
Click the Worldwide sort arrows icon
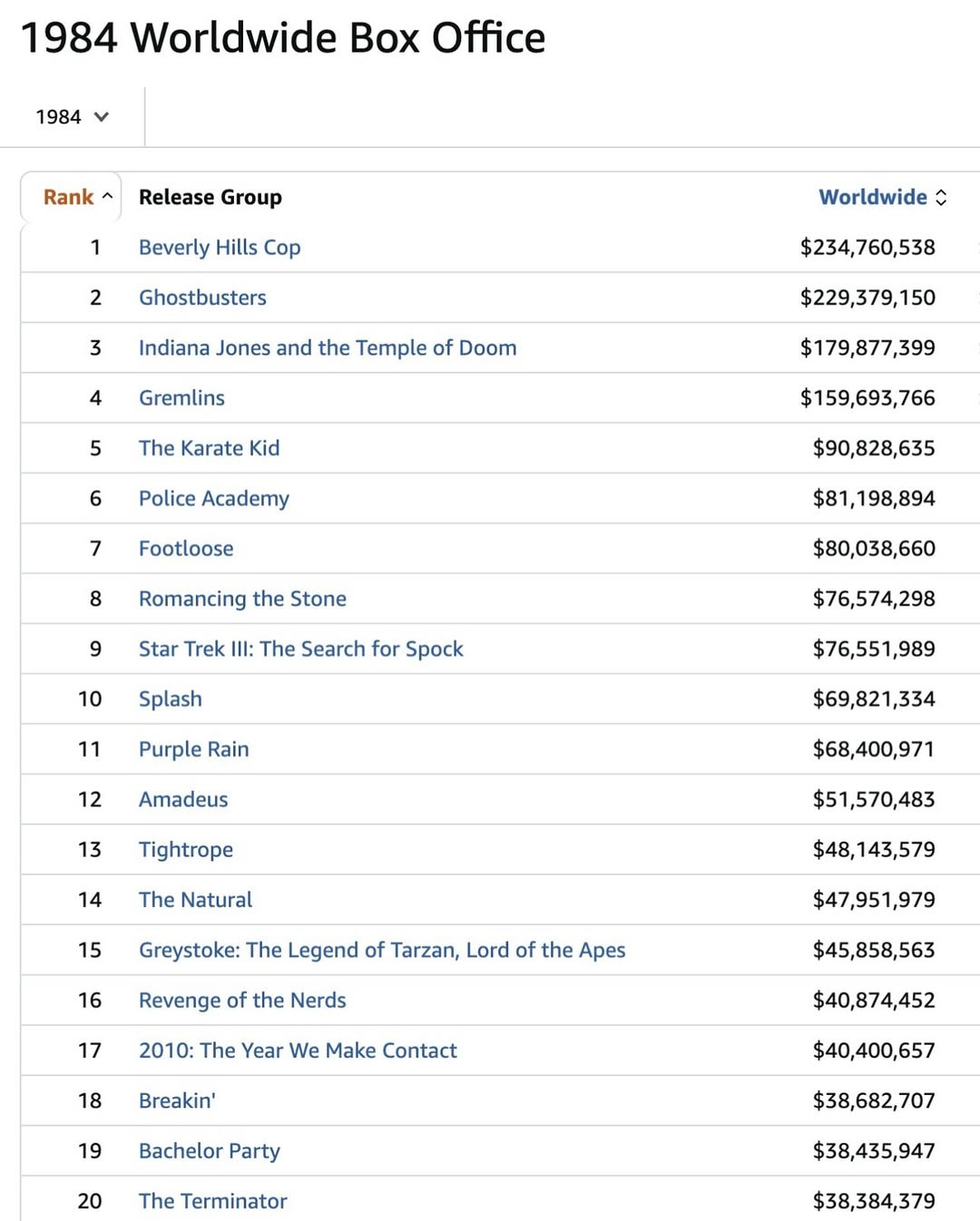pyautogui.click(x=941, y=197)
